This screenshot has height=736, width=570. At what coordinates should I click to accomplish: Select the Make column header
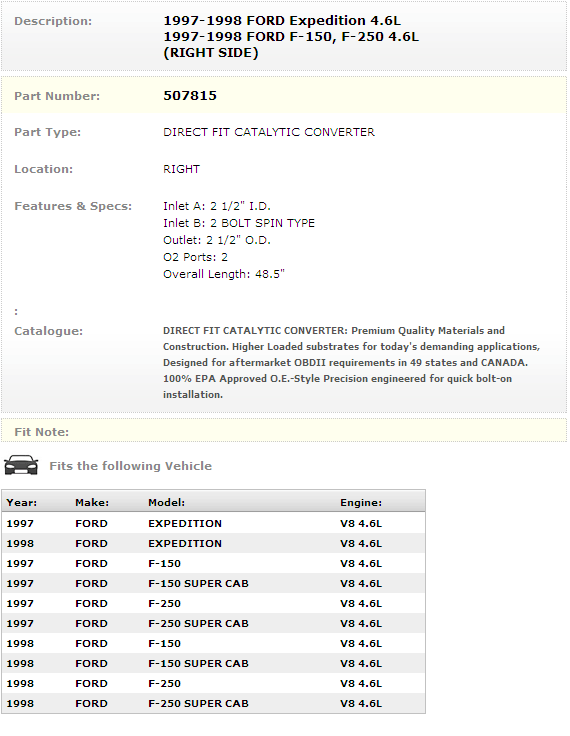[x=92, y=503]
